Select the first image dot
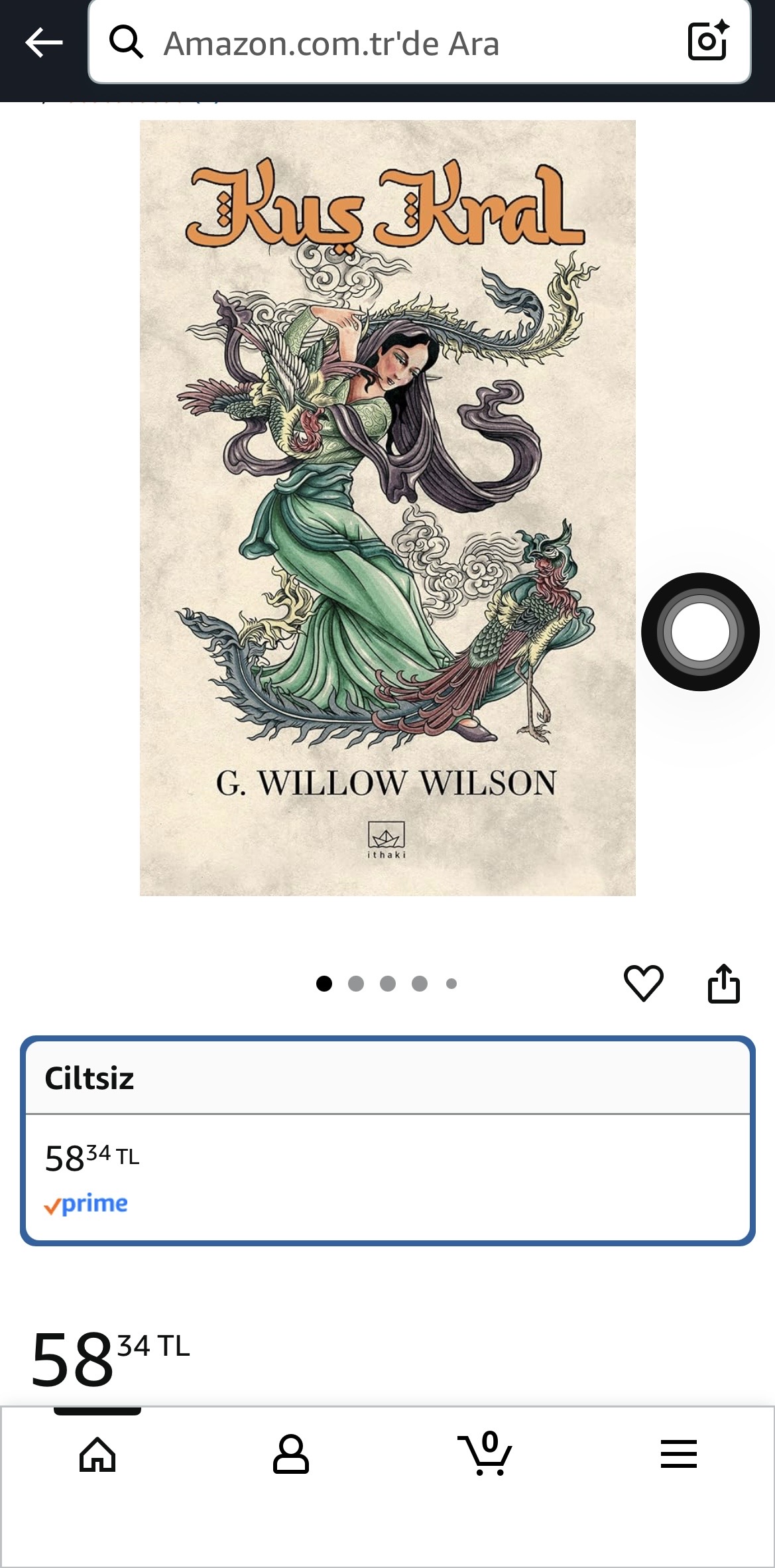Viewport: 775px width, 1568px height. point(324,984)
